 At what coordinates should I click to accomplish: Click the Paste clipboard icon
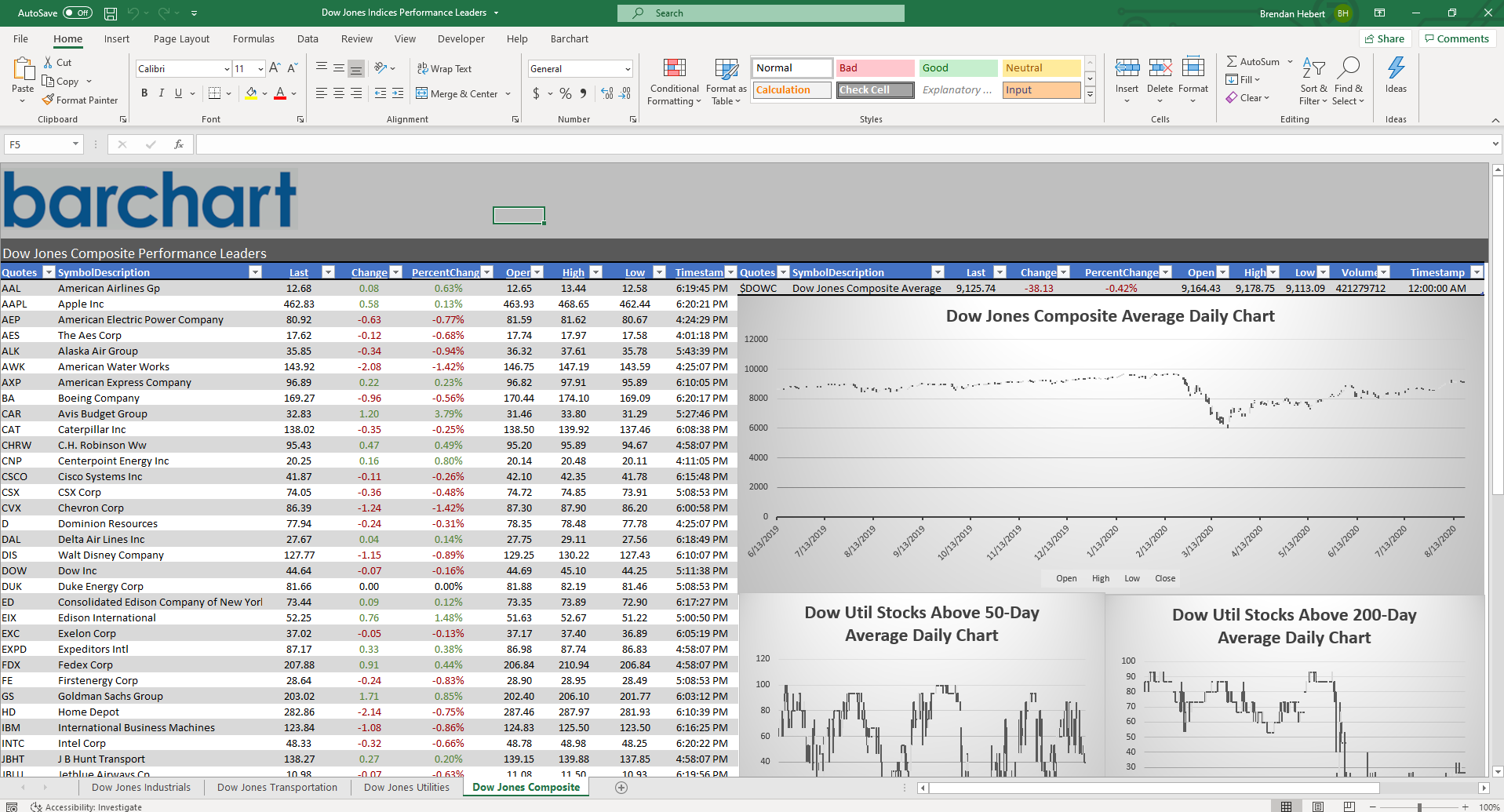click(x=23, y=69)
